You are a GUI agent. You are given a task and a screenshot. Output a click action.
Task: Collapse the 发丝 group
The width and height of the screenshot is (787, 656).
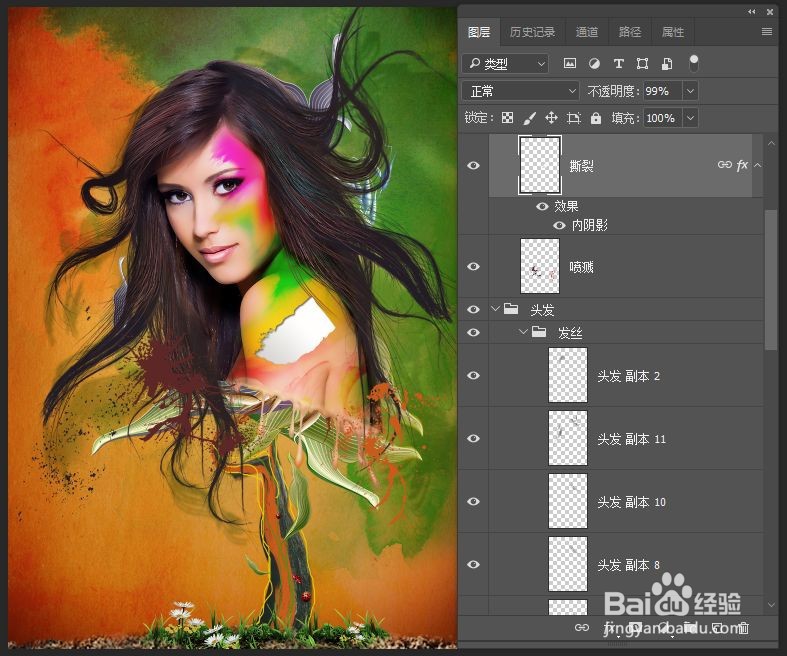coord(523,331)
